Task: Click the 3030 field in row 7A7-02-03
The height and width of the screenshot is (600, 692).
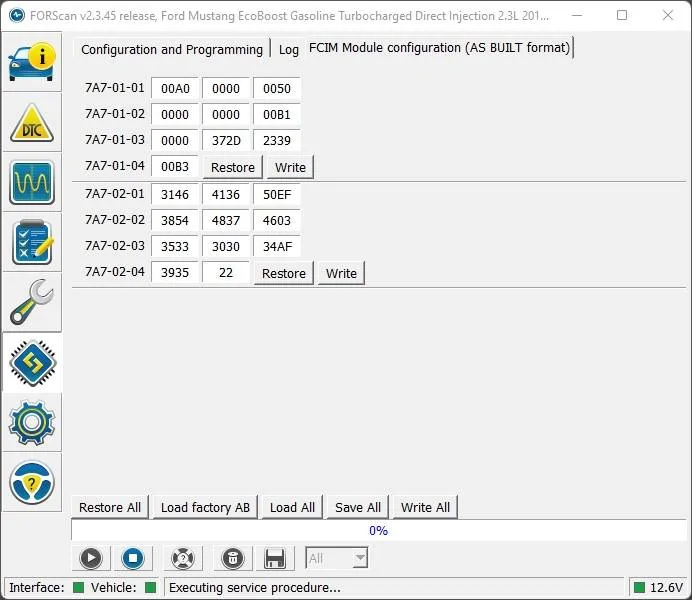Action: point(226,246)
